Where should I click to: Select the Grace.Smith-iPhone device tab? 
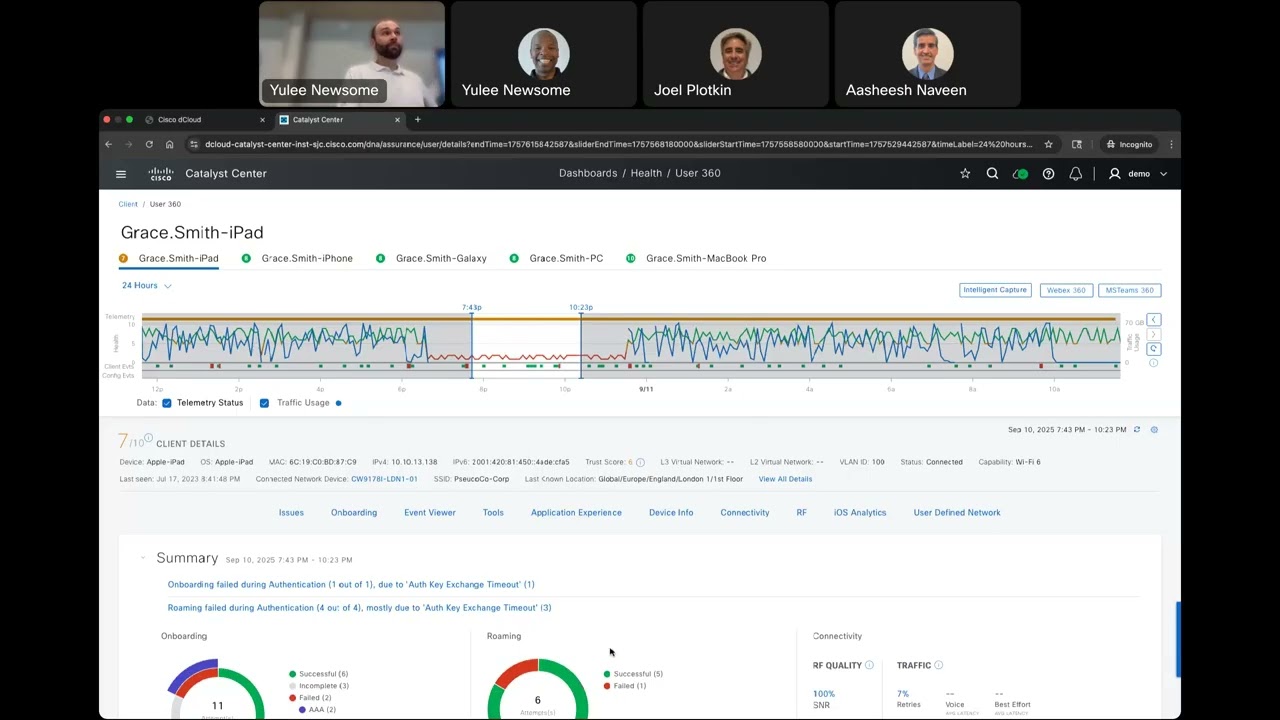pyautogui.click(x=297, y=258)
